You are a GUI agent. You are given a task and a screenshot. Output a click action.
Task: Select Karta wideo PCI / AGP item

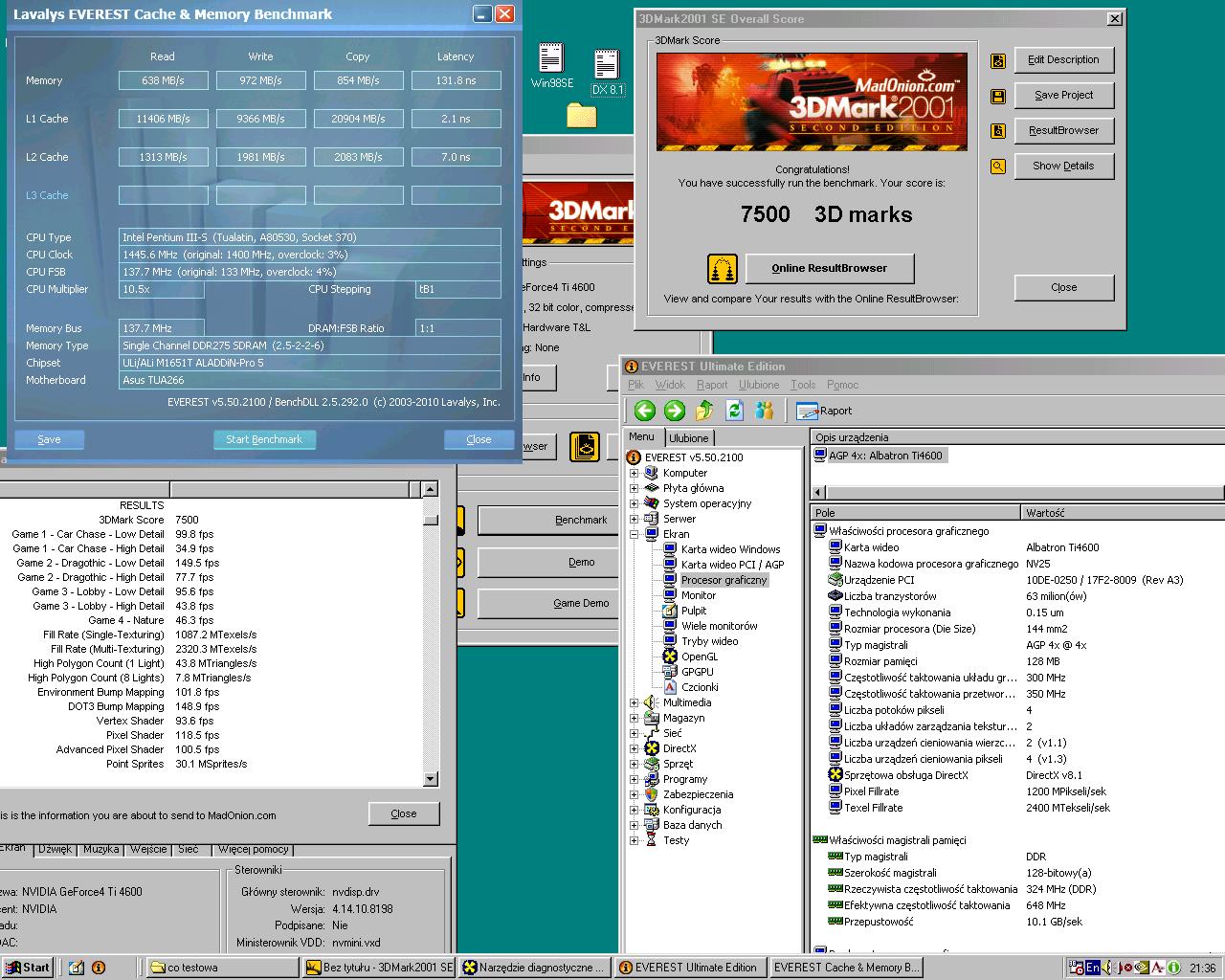coord(732,565)
